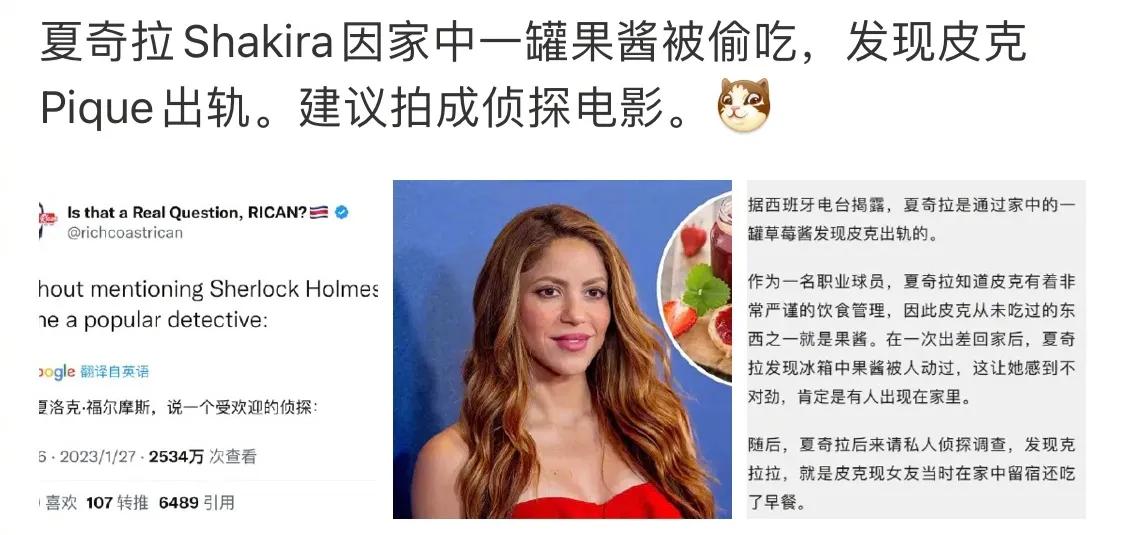This screenshot has width=1125, height=535.
Task: Open the Chinese article text screenshot
Action: click(915, 349)
